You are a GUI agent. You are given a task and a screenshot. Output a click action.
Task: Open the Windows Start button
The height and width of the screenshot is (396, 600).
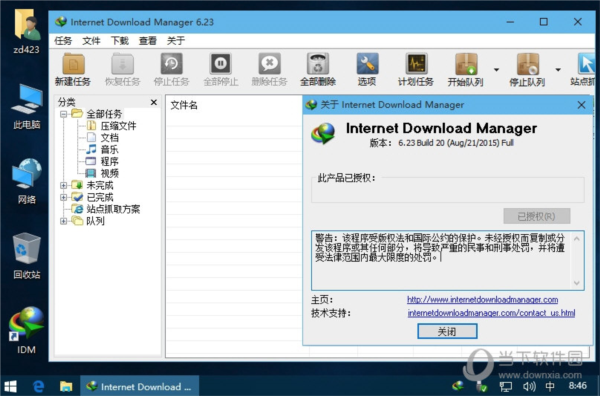coord(10,386)
